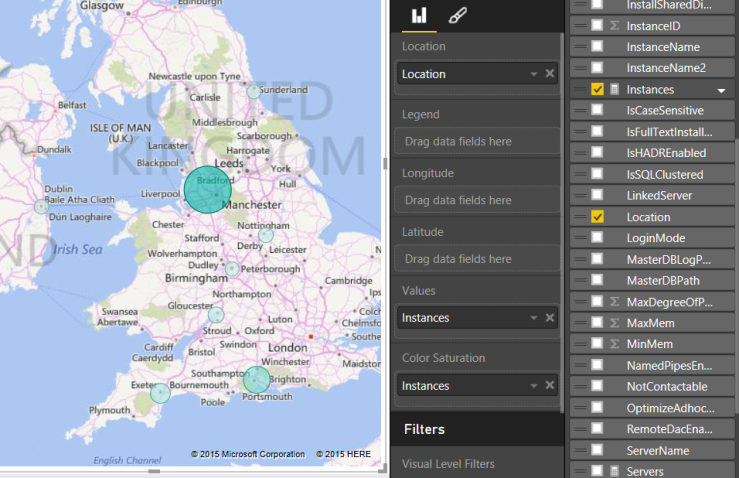Check the MaxMem field checkbox
The image size is (739, 478).
point(597,323)
